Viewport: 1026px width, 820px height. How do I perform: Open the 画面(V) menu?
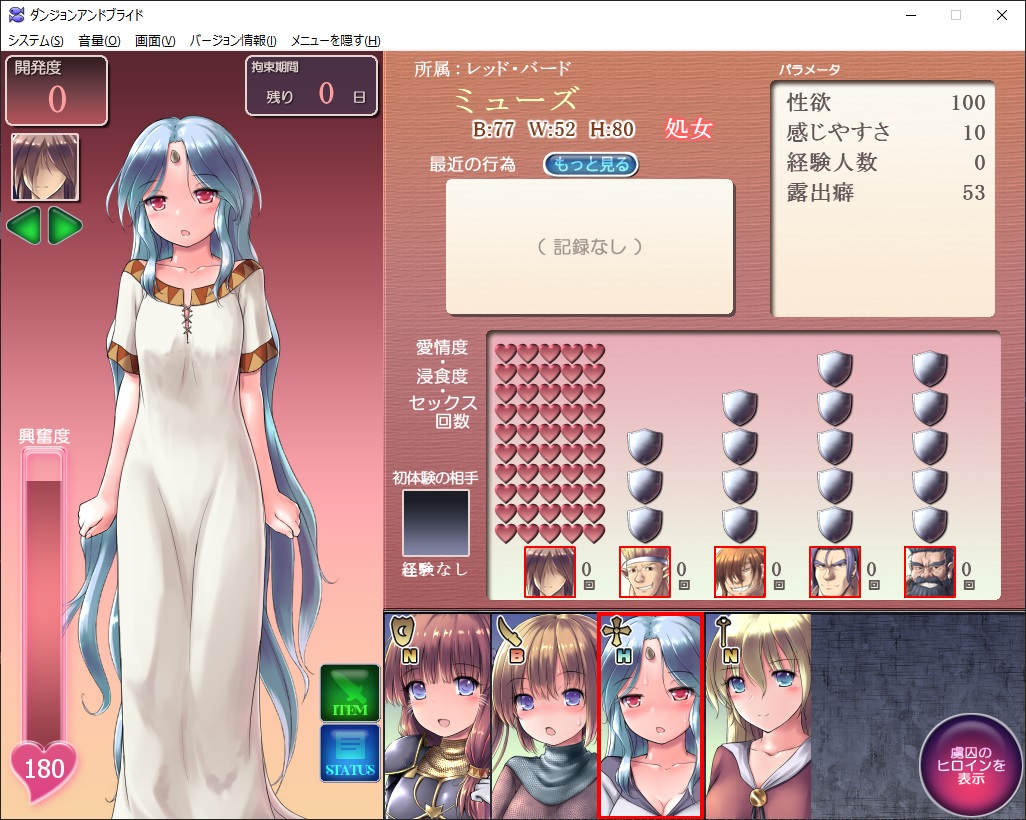coord(154,41)
